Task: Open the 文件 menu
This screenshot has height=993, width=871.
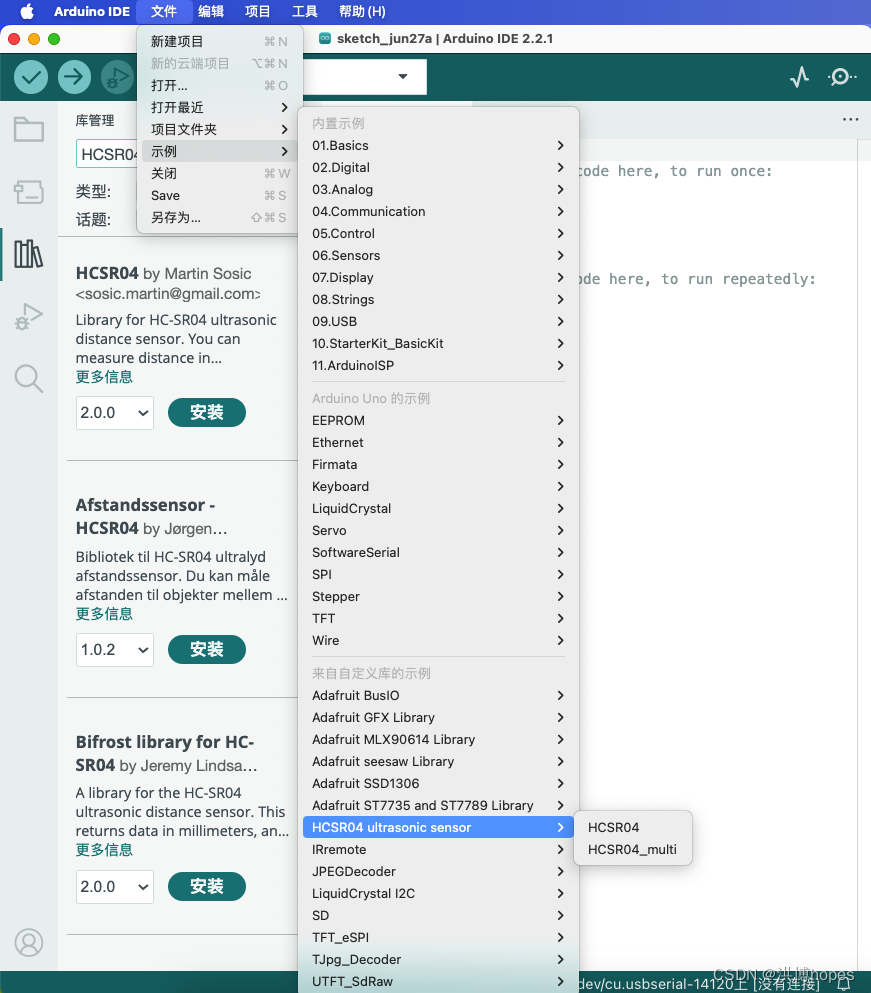Action: point(164,11)
